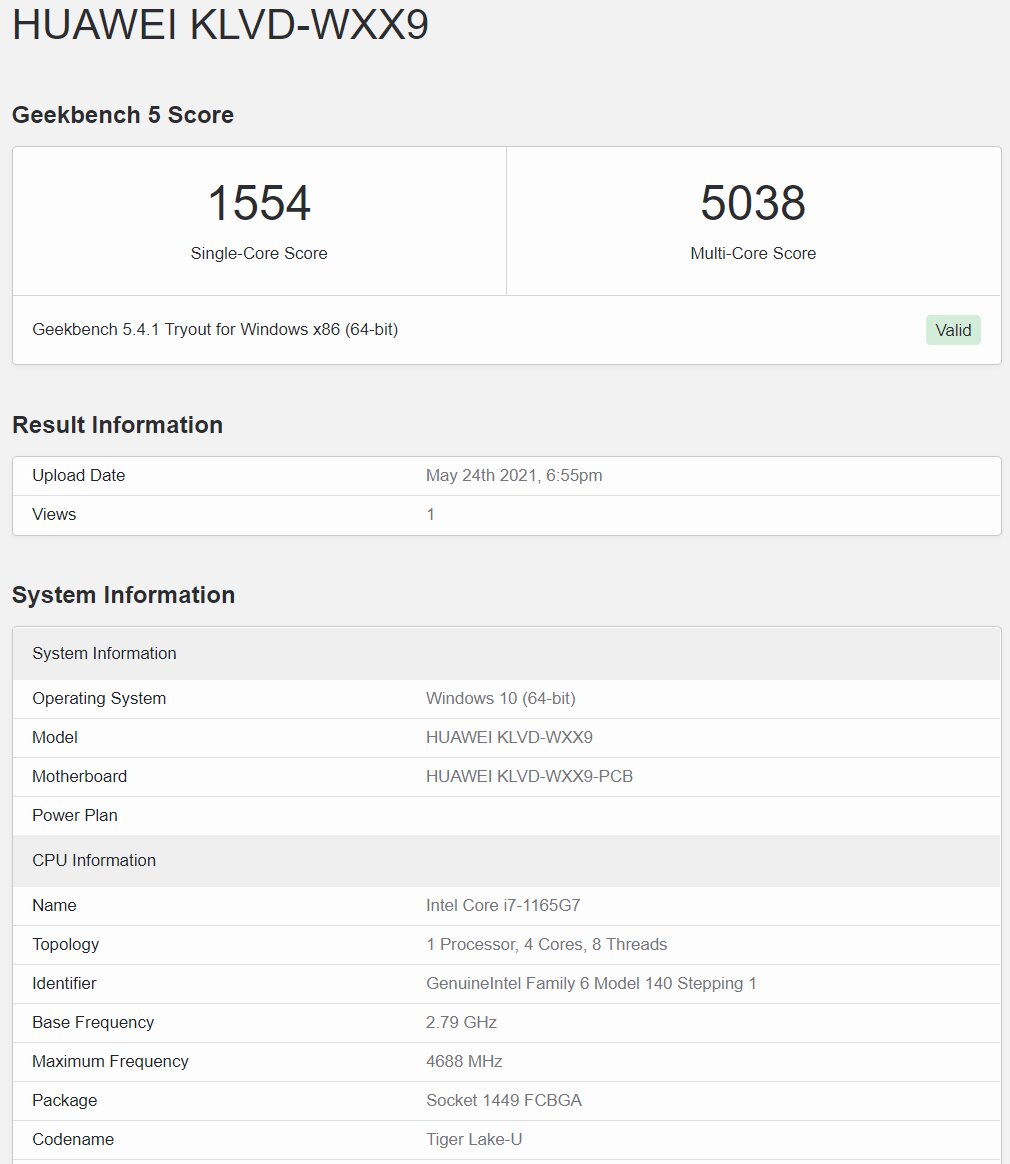Click the Motherboard value HUAWEI KLVD-WXX9-PCB

[x=529, y=776]
